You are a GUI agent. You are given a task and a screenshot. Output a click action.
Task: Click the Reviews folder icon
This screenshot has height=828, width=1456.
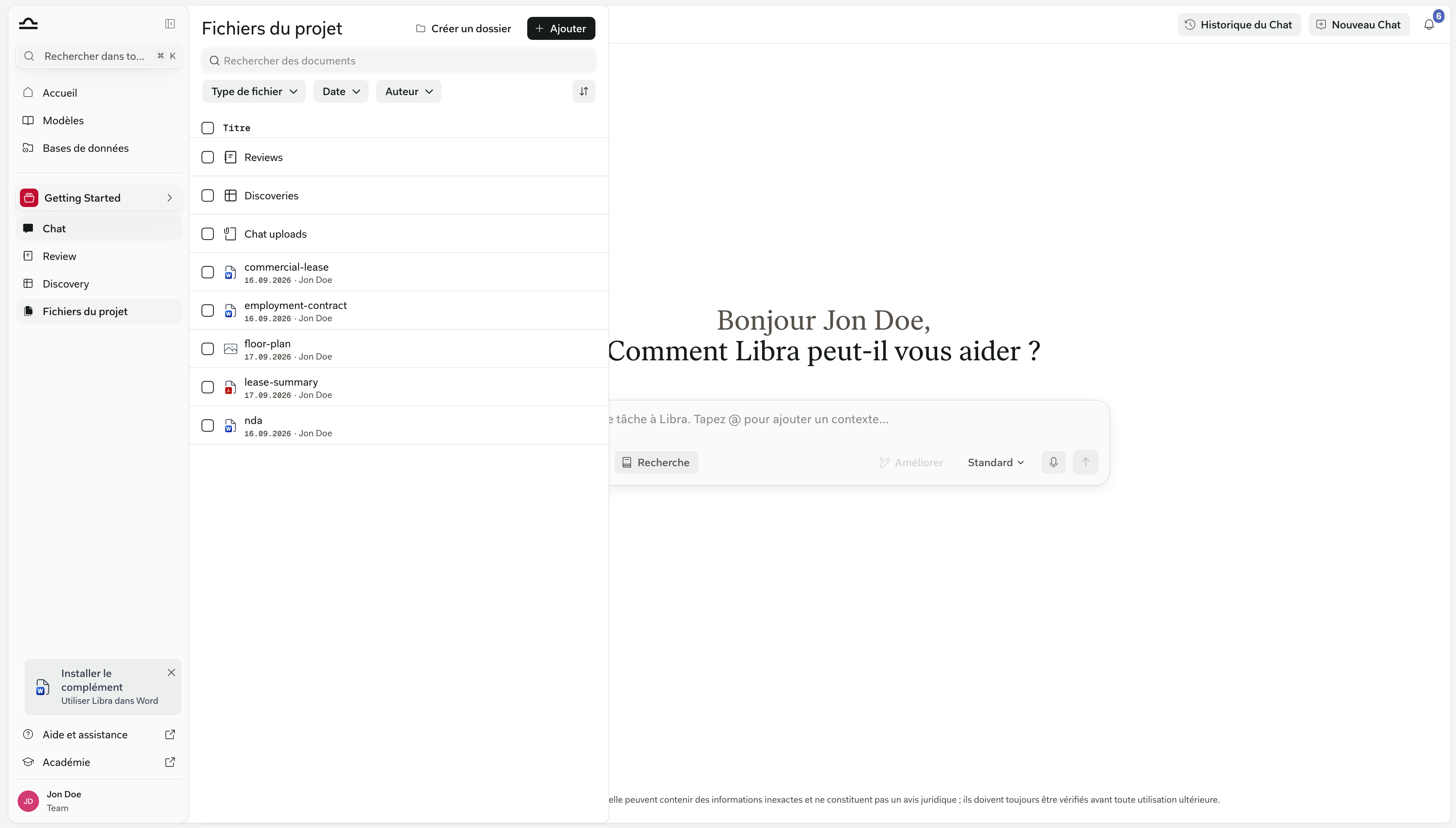tap(230, 158)
